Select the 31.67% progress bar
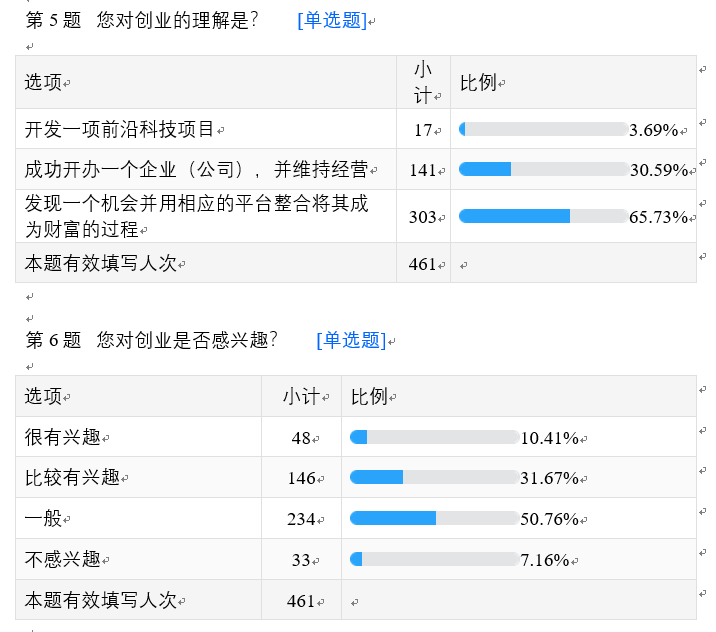This screenshot has height=632, width=716. 434,477
